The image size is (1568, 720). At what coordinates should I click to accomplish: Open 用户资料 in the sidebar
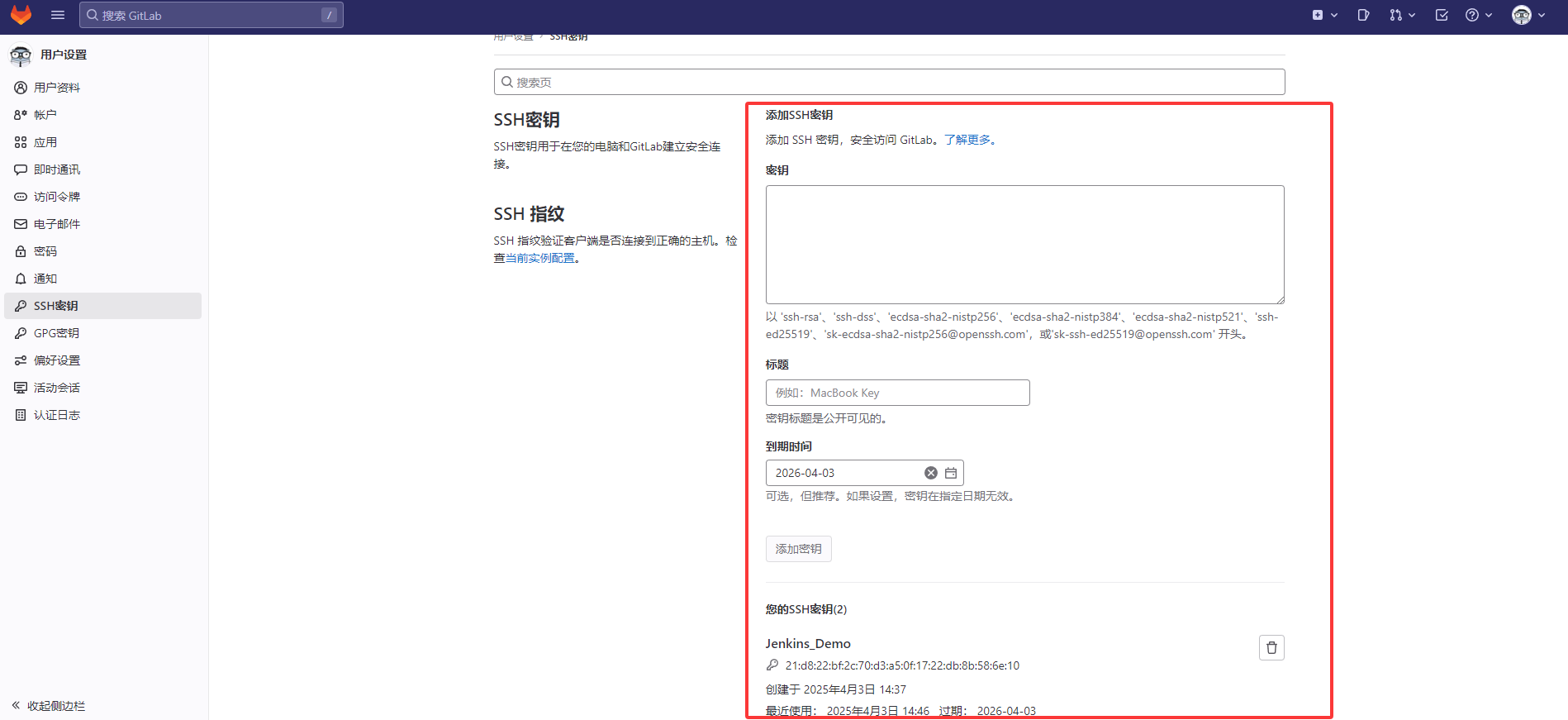click(103, 88)
